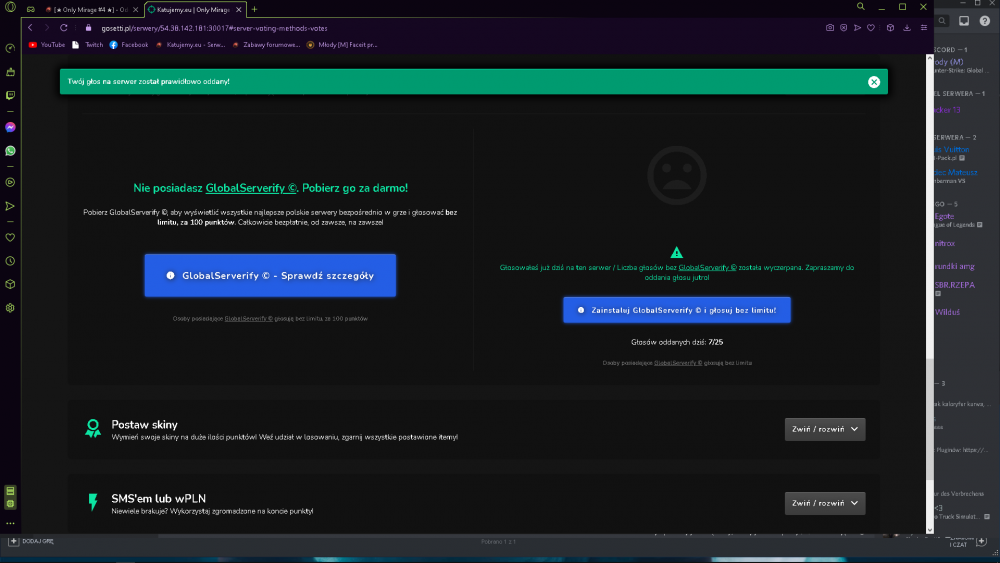The width and height of the screenshot is (1000, 563).
Task: Open the Player icon in sidebar
Action: [10, 182]
